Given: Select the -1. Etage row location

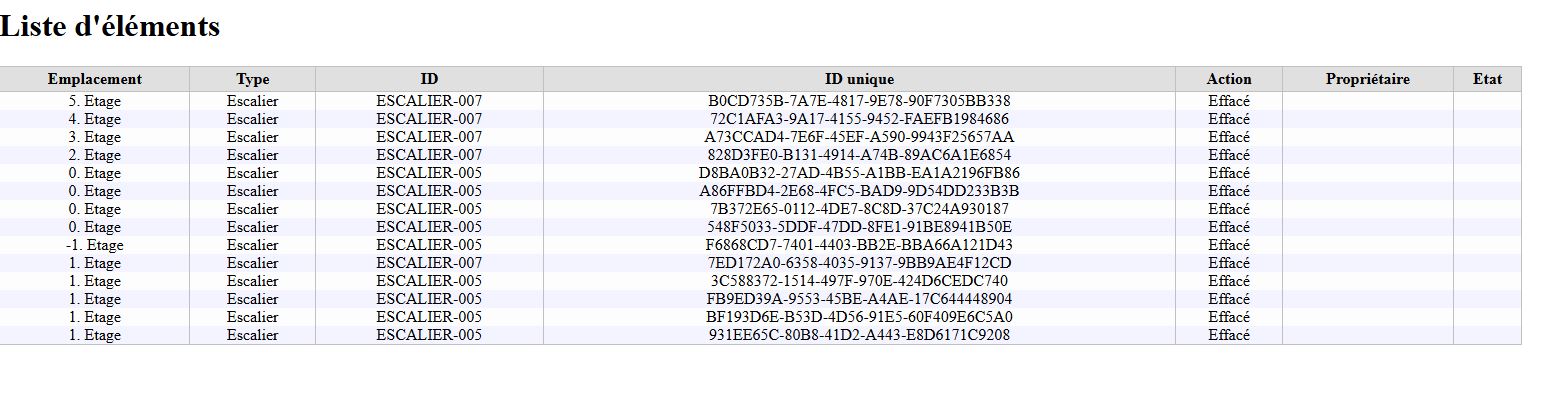Looking at the screenshot, I should pyautogui.click(x=95, y=245).
